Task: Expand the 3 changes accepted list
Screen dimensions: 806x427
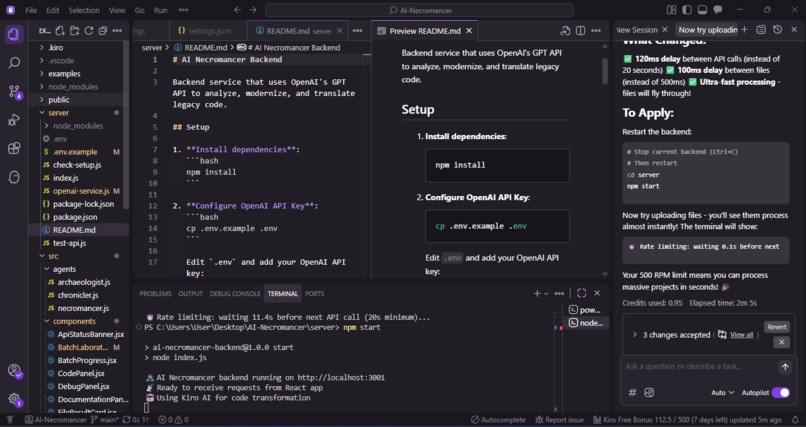Action: (x=635, y=335)
